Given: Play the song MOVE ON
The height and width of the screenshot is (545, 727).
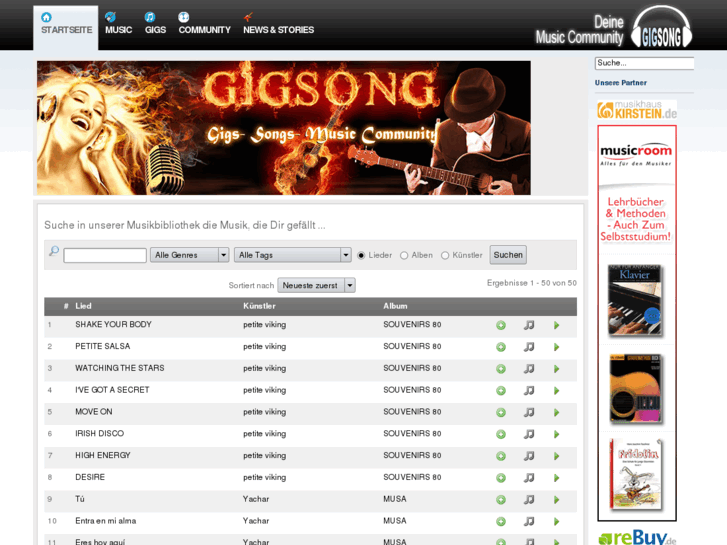Looking at the screenshot, I should tap(556, 412).
